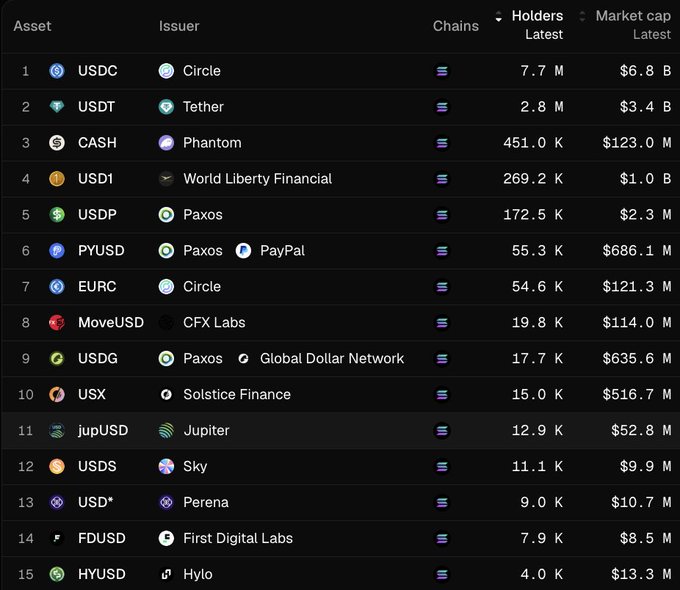
Task: Click the MoveUSD red token icon
Action: click(x=57, y=323)
